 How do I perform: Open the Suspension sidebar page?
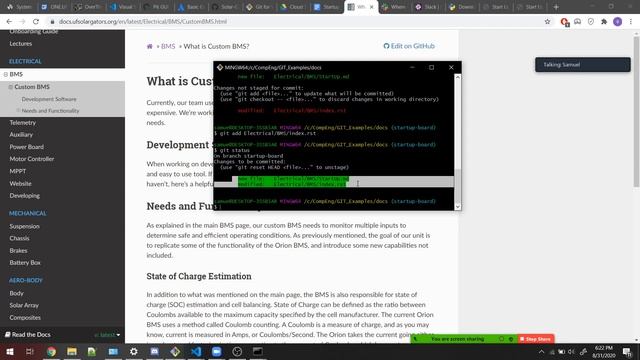[x=24, y=227]
